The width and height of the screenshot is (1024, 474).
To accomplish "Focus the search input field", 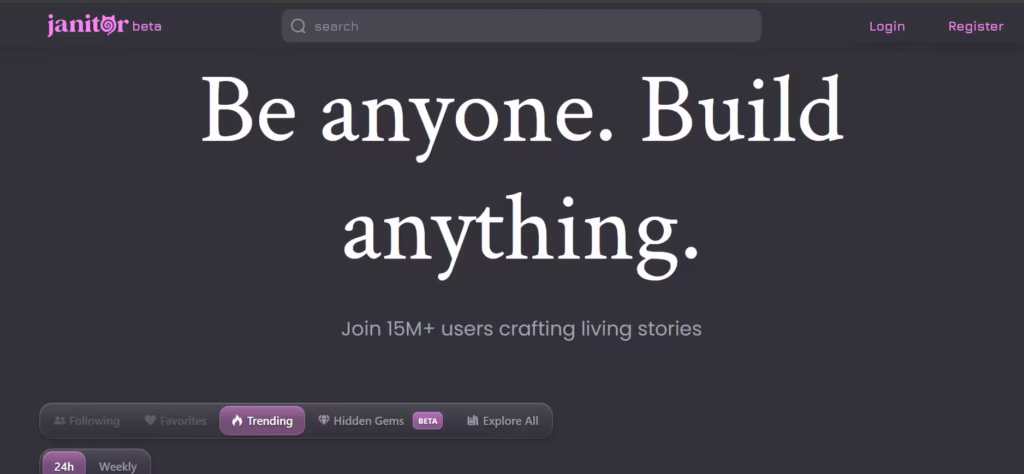I will (530, 26).
